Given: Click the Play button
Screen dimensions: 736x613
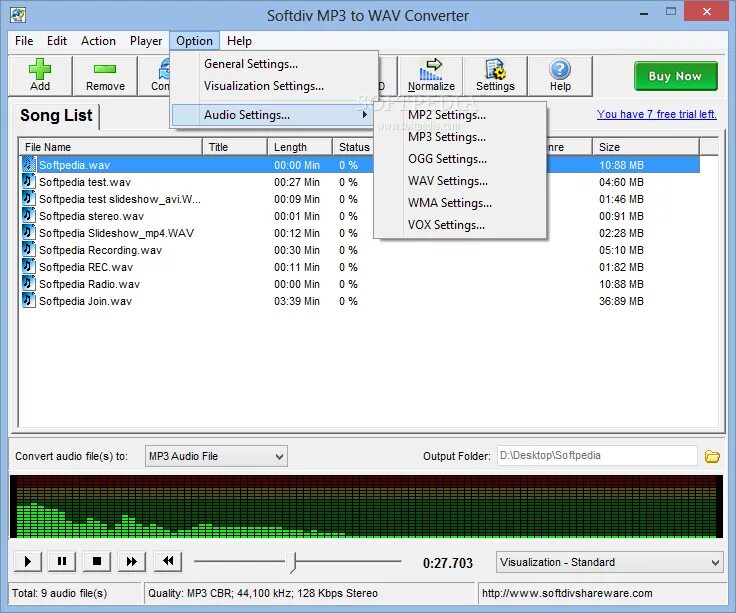Looking at the screenshot, I should (x=28, y=561).
